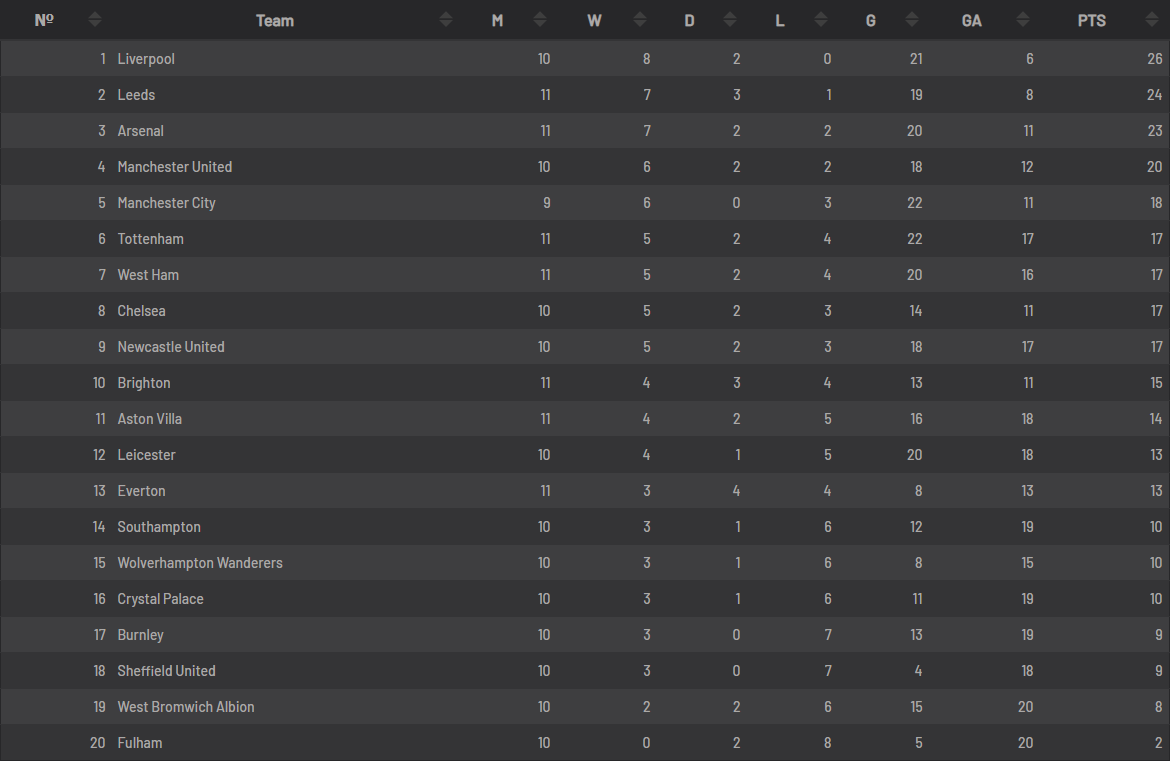Select the Crystal Palace row

click(585, 598)
